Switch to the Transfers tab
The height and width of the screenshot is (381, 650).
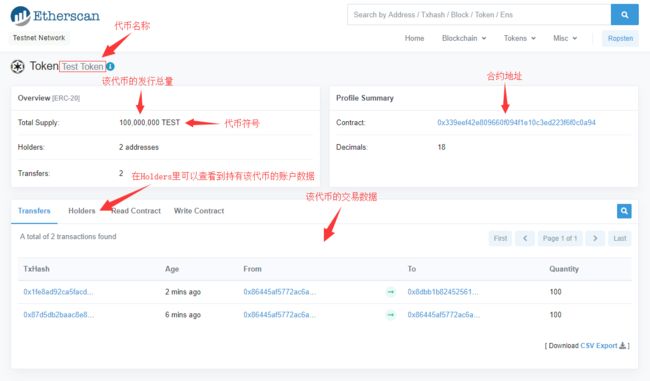(34, 211)
